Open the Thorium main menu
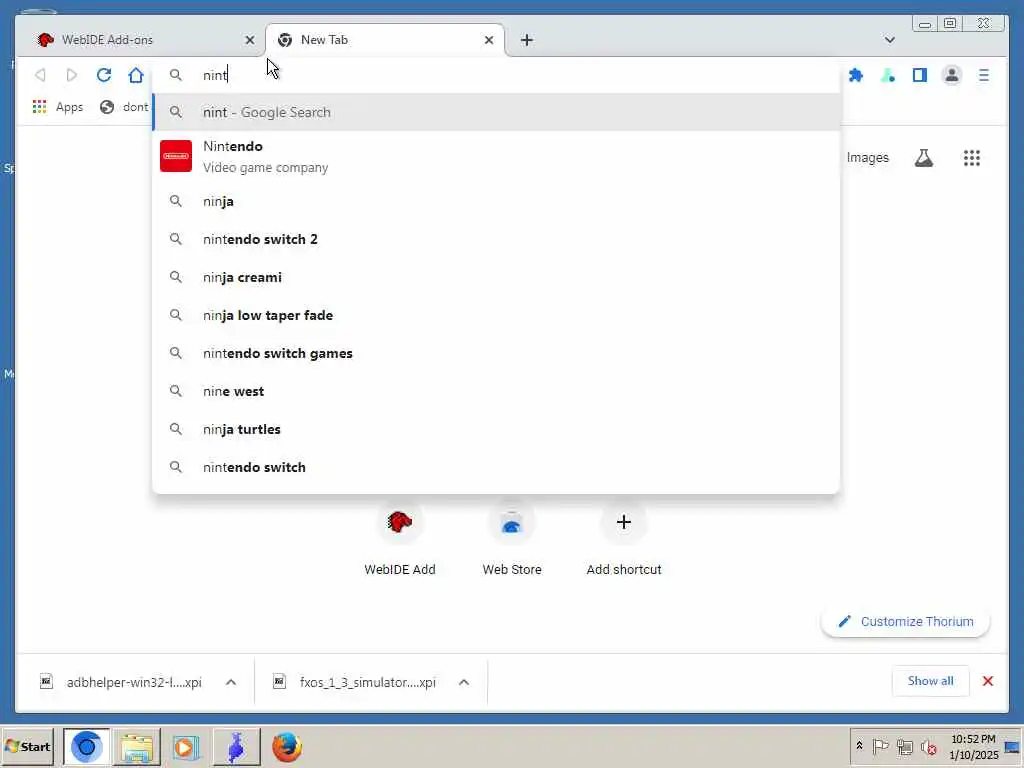1024x768 pixels. pyautogui.click(x=984, y=75)
